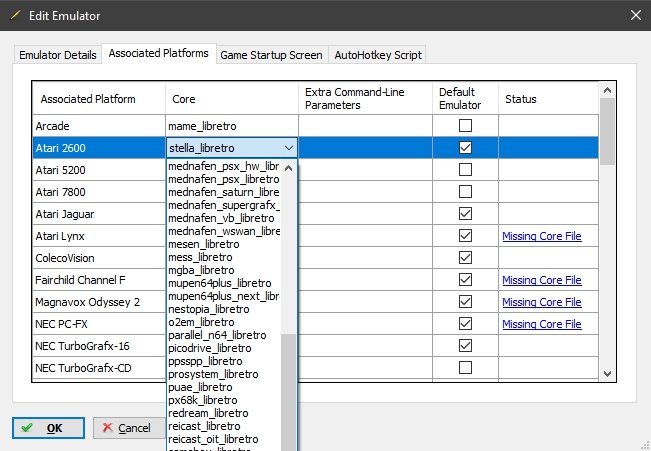
Task: Pick puae_libretro core option
Action: point(224,387)
